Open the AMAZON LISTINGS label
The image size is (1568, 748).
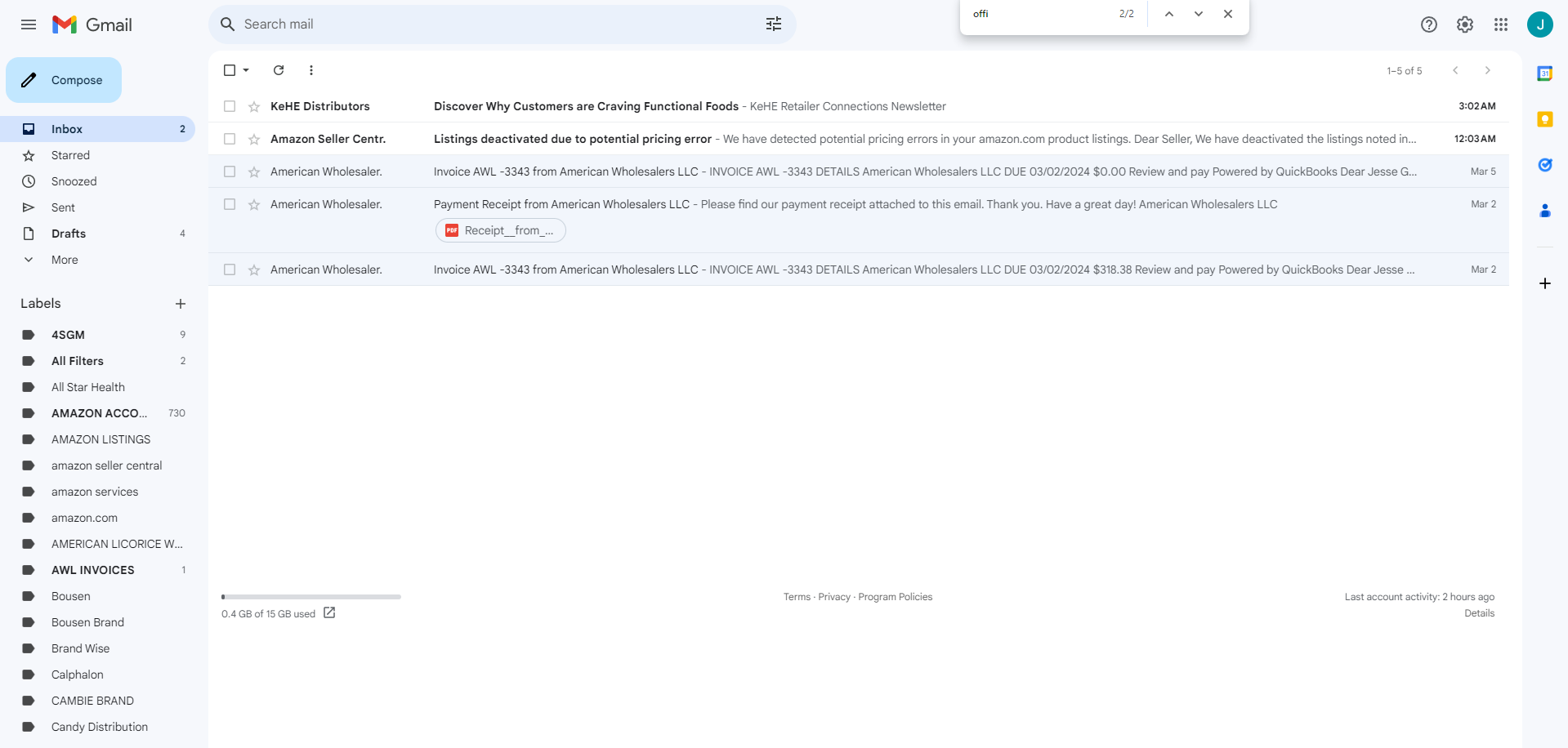98,439
